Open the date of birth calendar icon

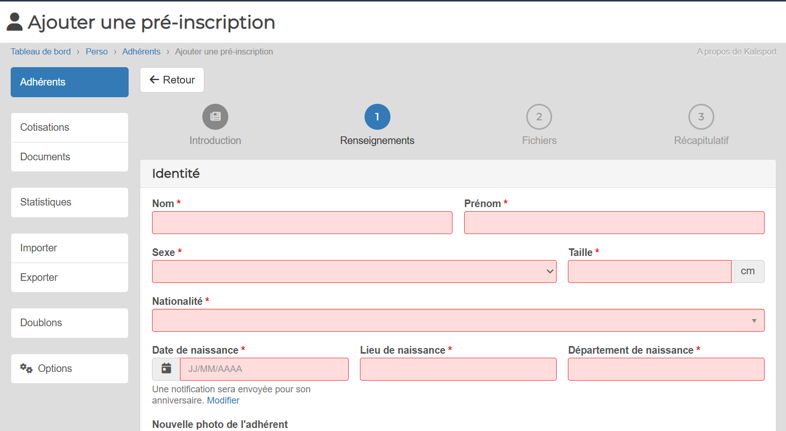pyautogui.click(x=166, y=369)
